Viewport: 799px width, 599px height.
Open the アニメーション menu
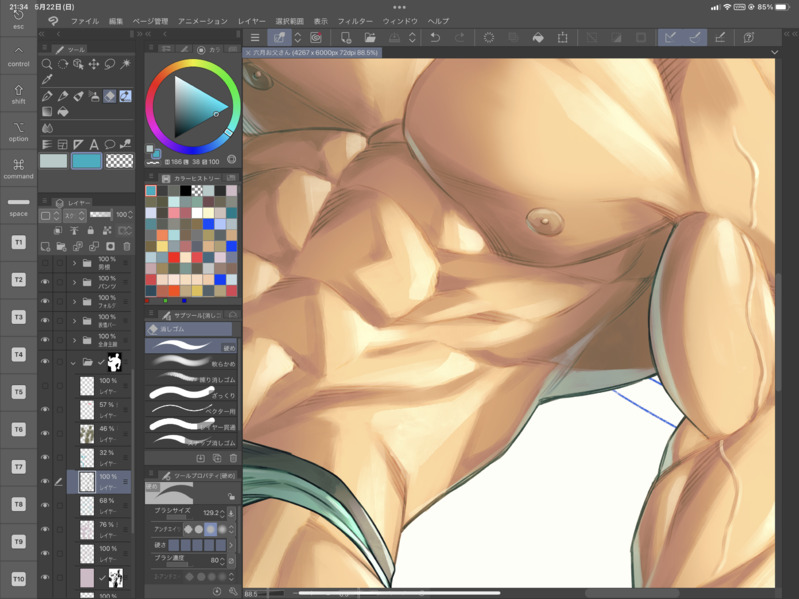(x=203, y=21)
